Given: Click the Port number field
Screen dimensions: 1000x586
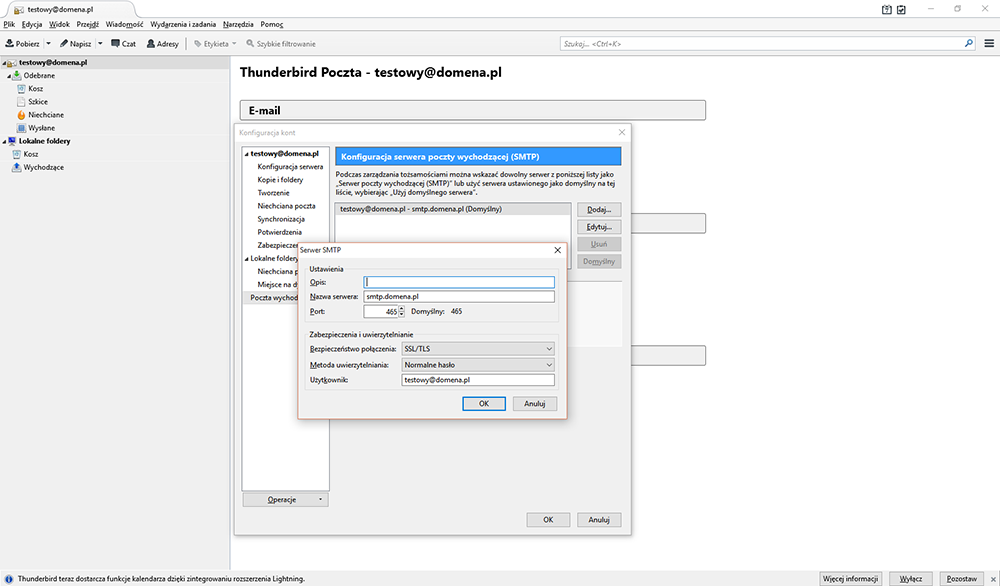Looking at the screenshot, I should 381,312.
